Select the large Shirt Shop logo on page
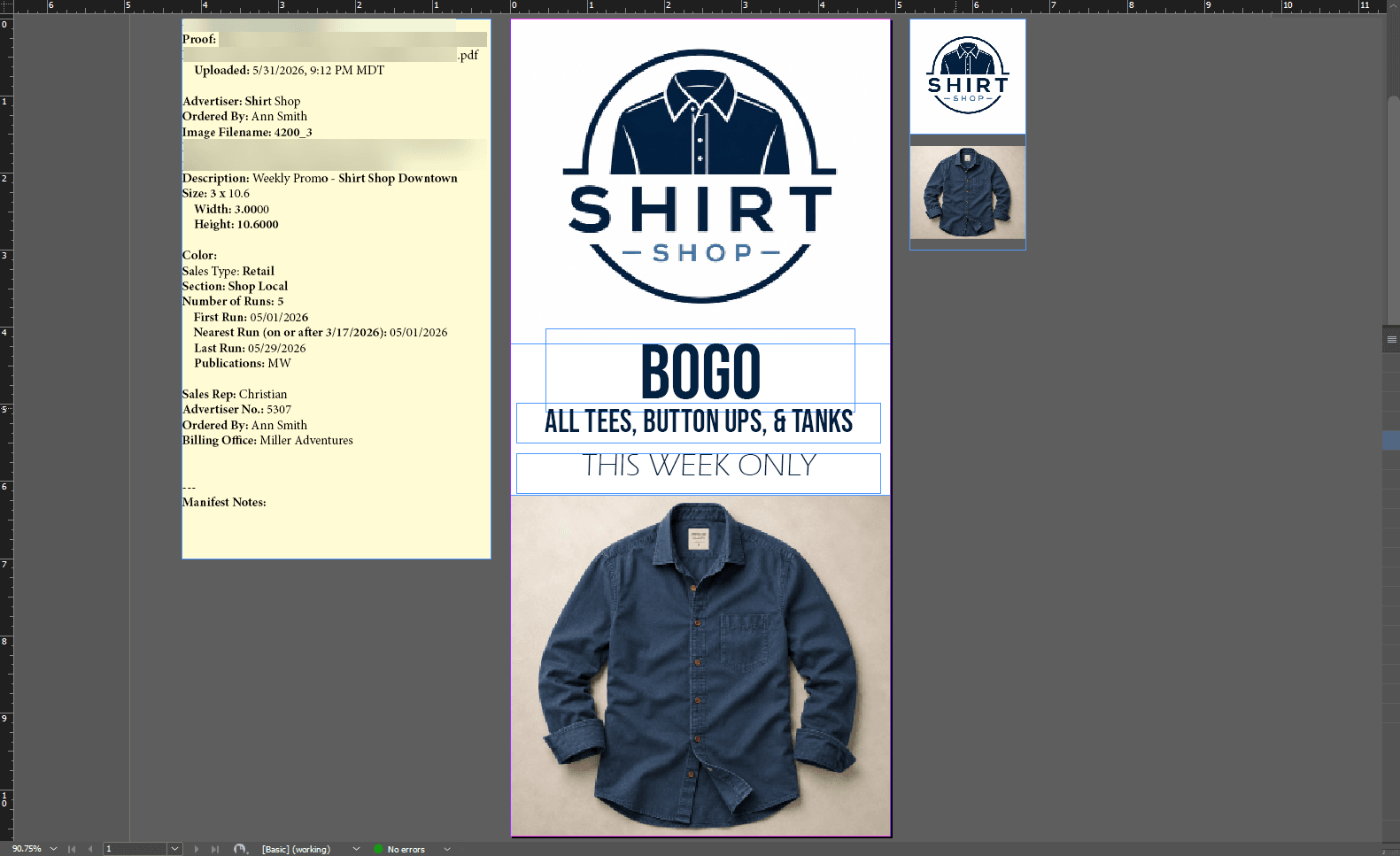1400x856 pixels. (x=700, y=177)
